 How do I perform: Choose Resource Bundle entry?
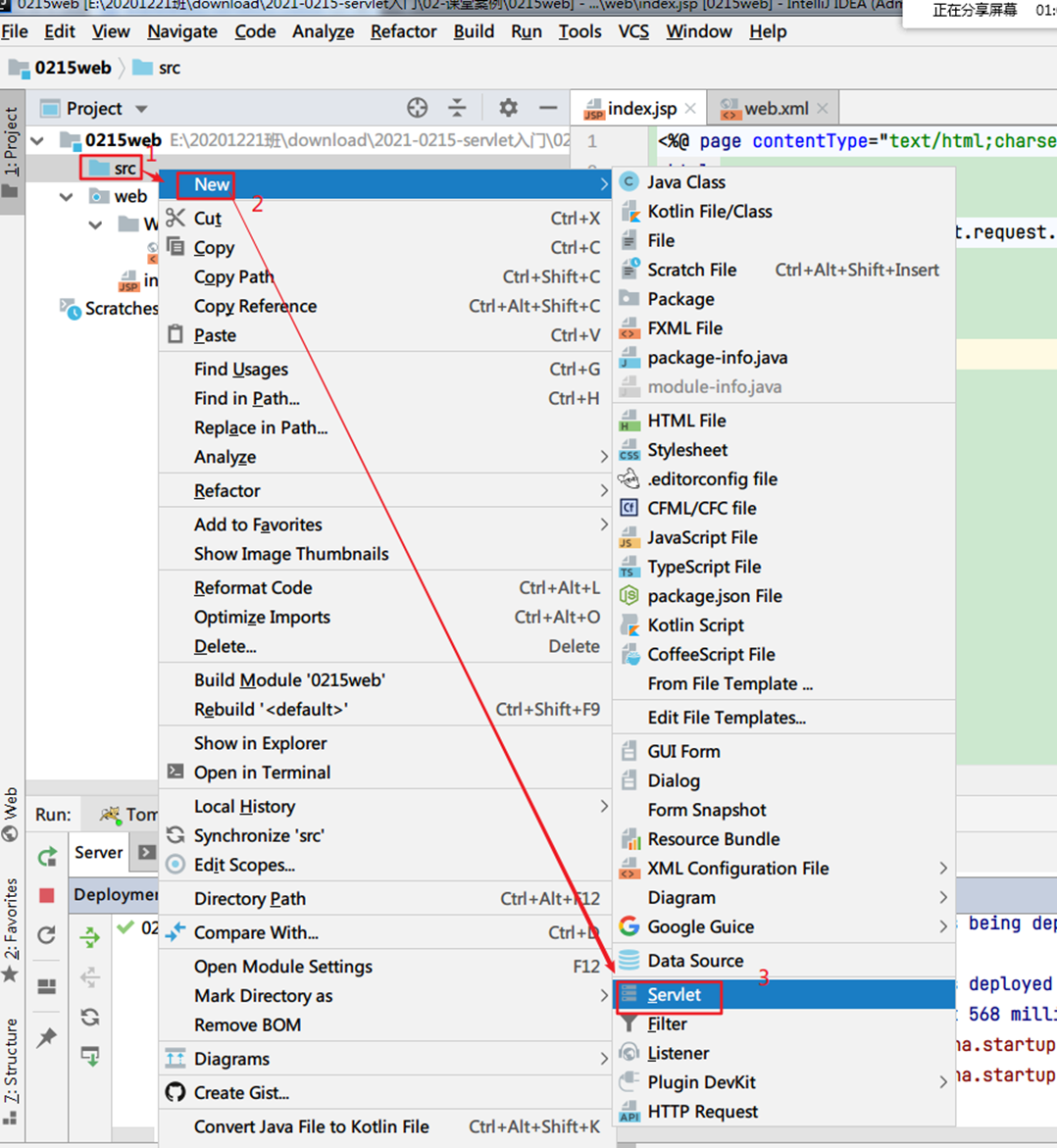pos(783,840)
